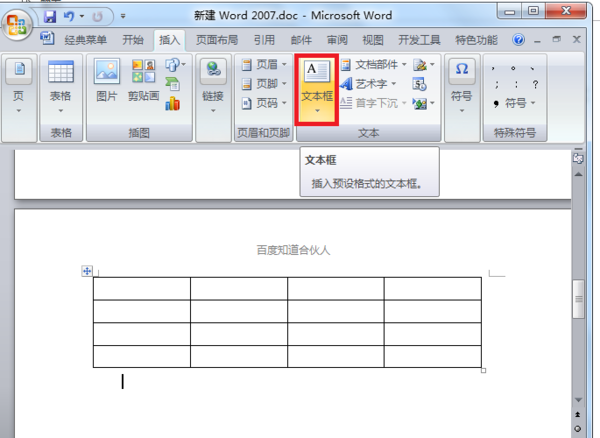Restore the document window in tab row
600x438 pixels.
click(x=557, y=39)
